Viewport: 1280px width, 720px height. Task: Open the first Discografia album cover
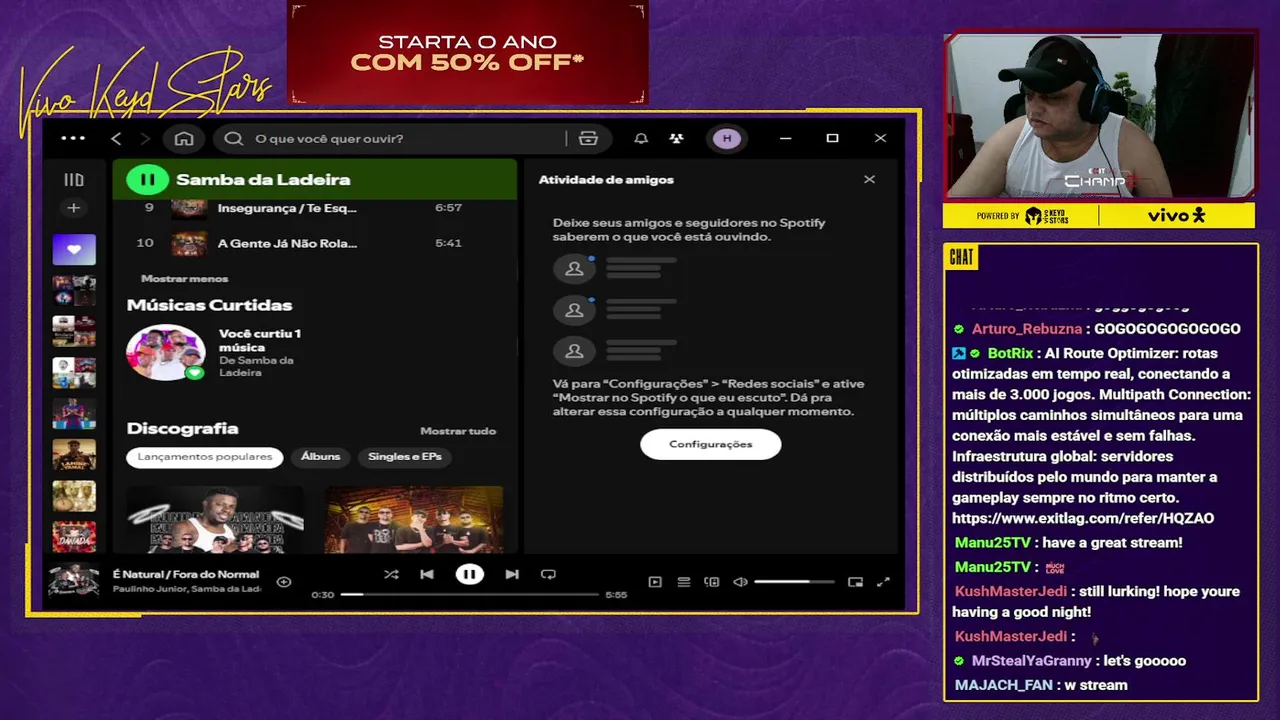[x=215, y=519]
